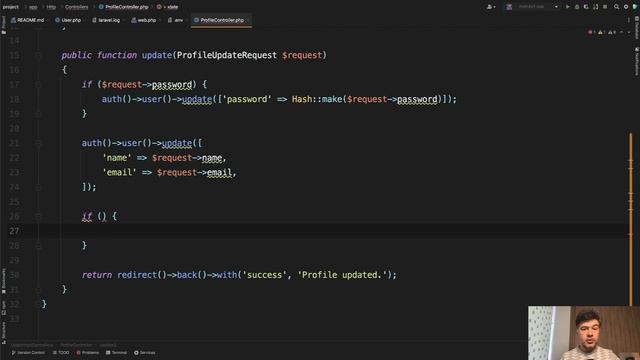Click line number 27 in gutter
Image resolution: width=640 pixels, height=360 pixels.
[14, 231]
